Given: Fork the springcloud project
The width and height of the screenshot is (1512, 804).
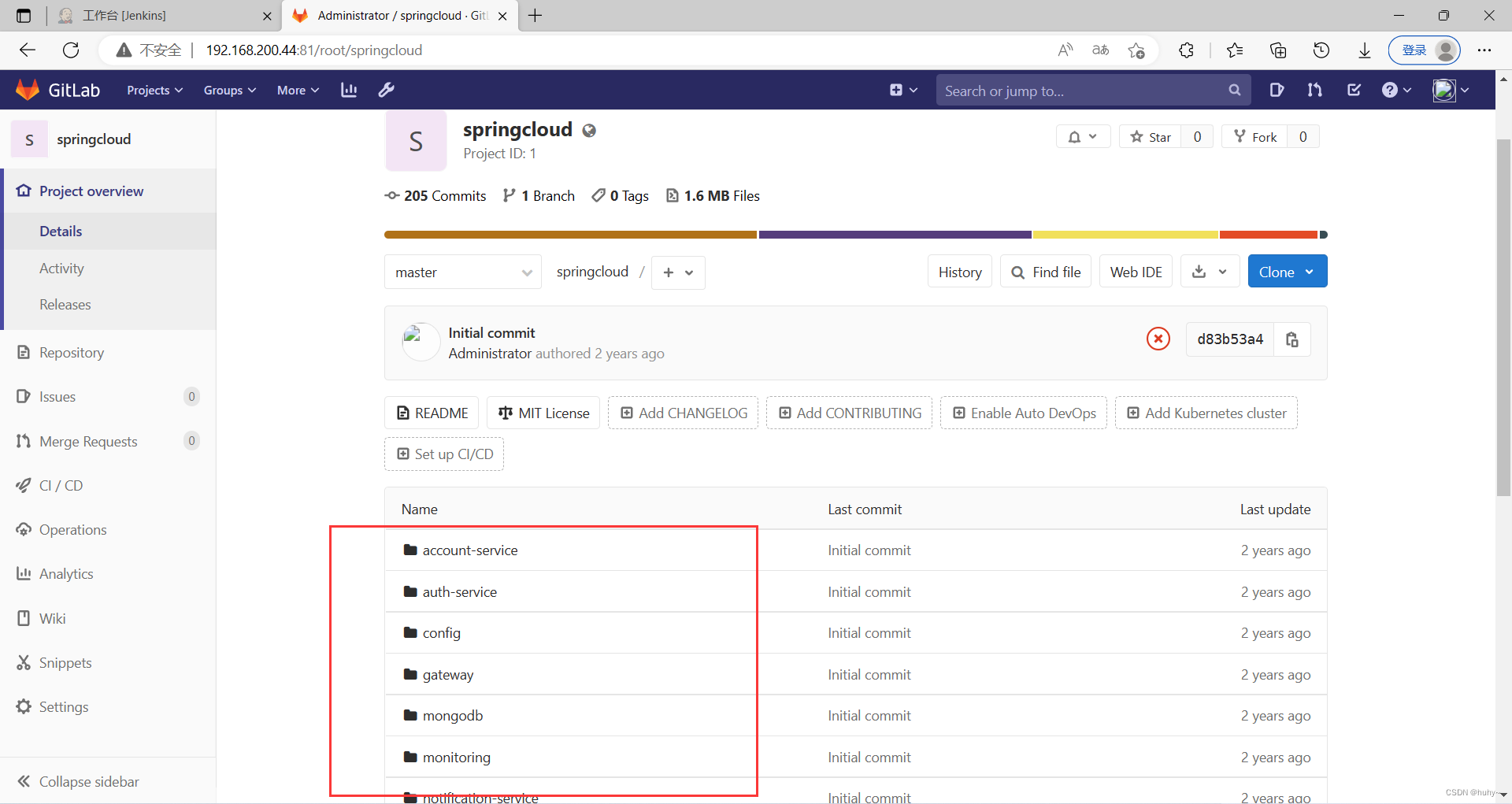Looking at the screenshot, I should click(1255, 137).
